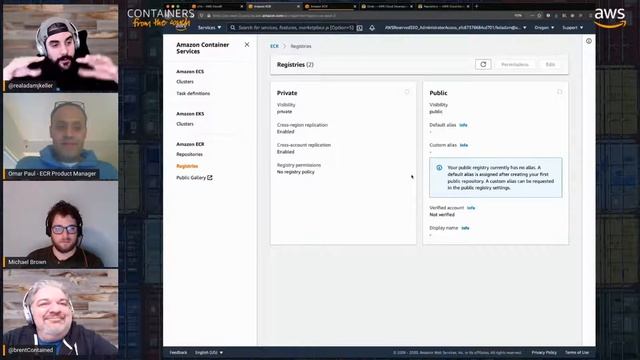Click the Omar Paul video thumbnail
Viewport: 640px width, 360px height.
(x=60, y=136)
